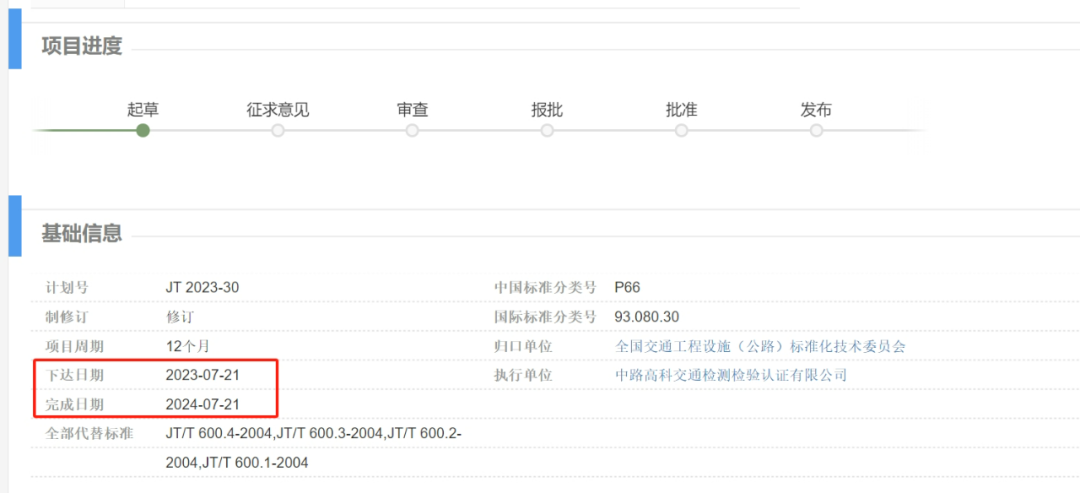Viewport: 1080px width, 493px height.
Task: Click the 发布 stage text label
Action: (x=816, y=109)
